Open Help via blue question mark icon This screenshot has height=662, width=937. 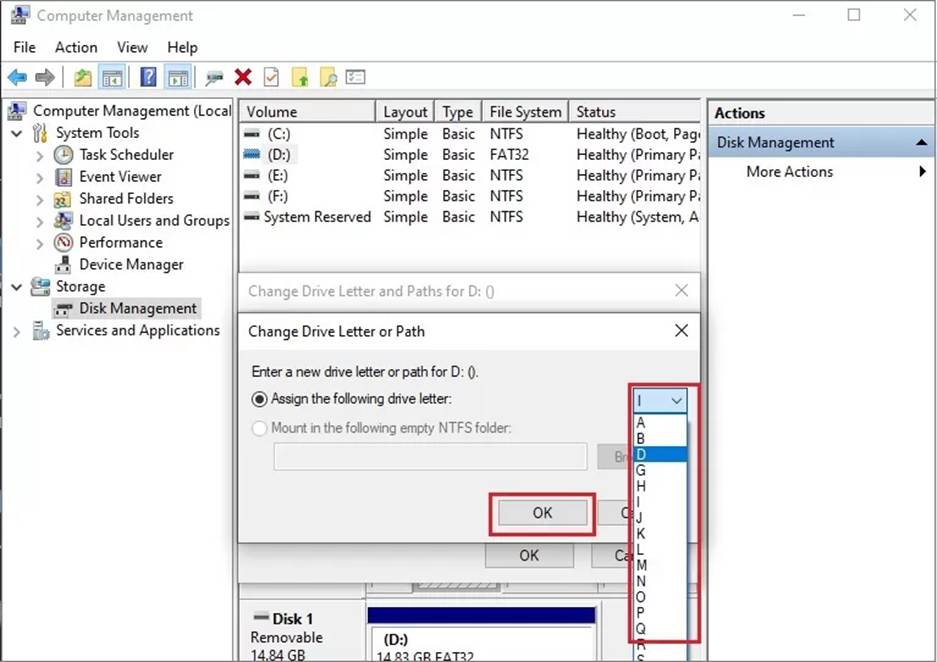point(148,78)
